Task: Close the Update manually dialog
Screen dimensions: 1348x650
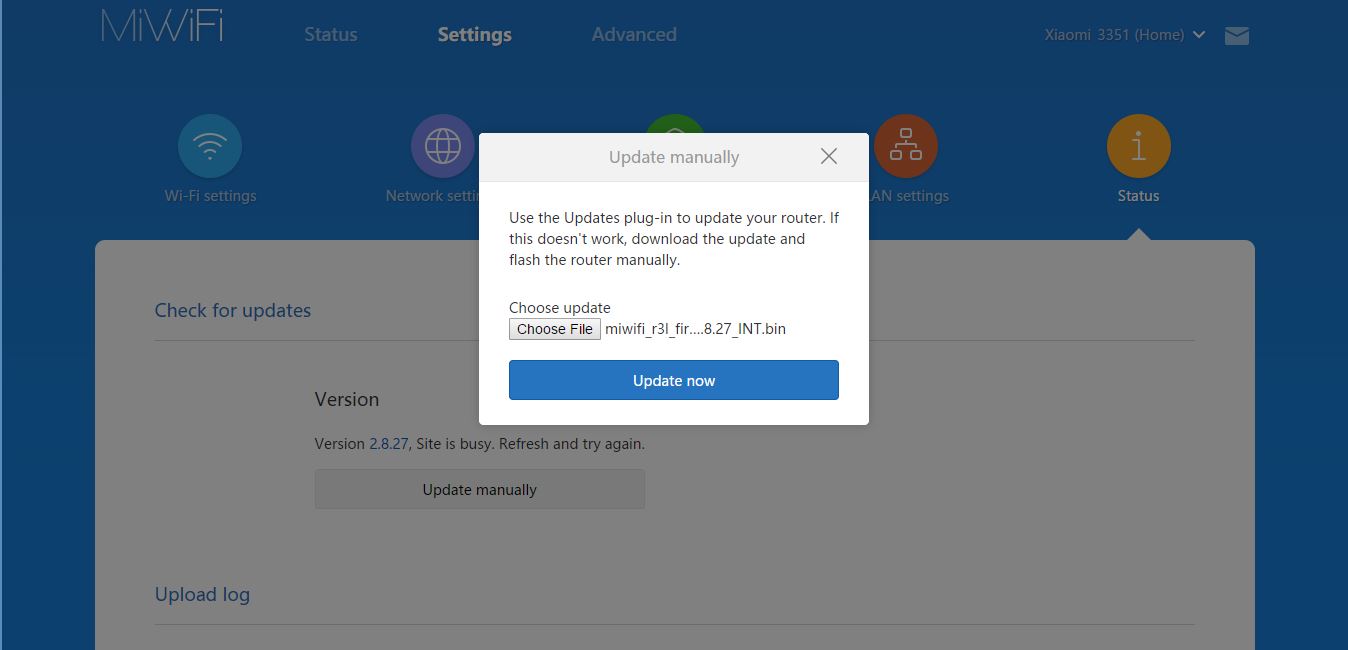Action: click(x=828, y=156)
